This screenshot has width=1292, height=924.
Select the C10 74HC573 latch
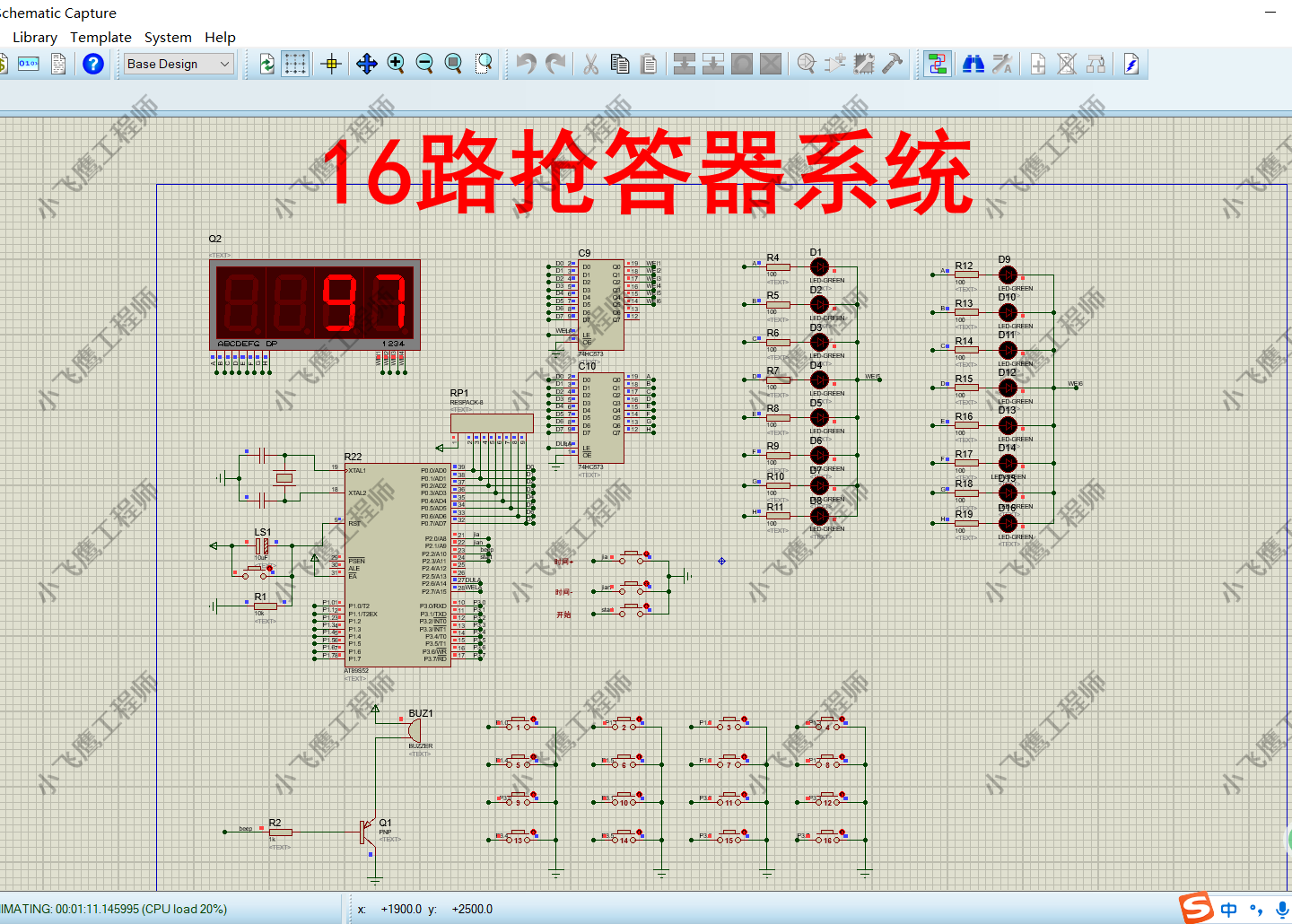pyautogui.click(x=600, y=418)
